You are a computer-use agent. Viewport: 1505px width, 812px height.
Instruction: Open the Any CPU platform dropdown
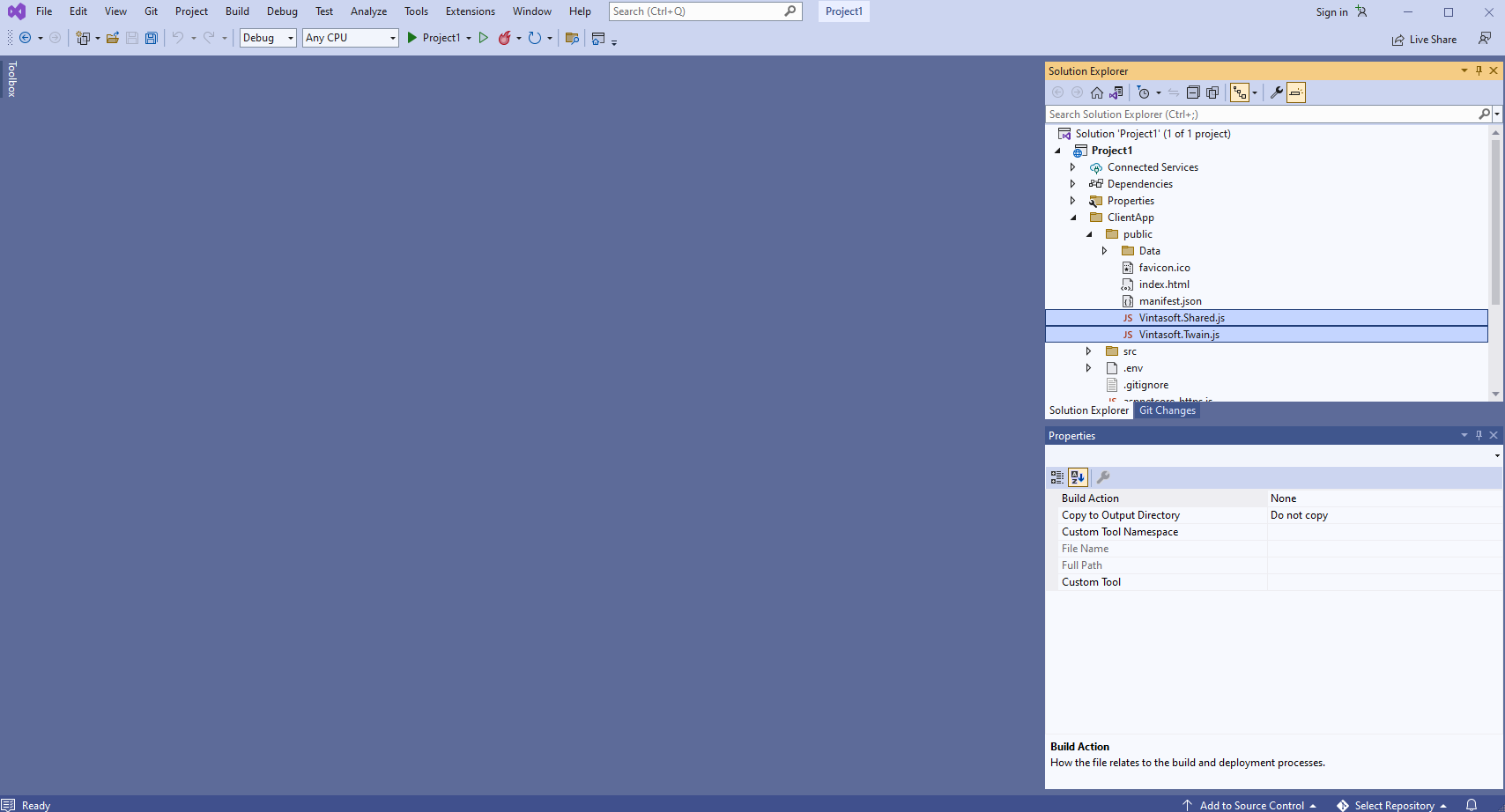(x=351, y=38)
